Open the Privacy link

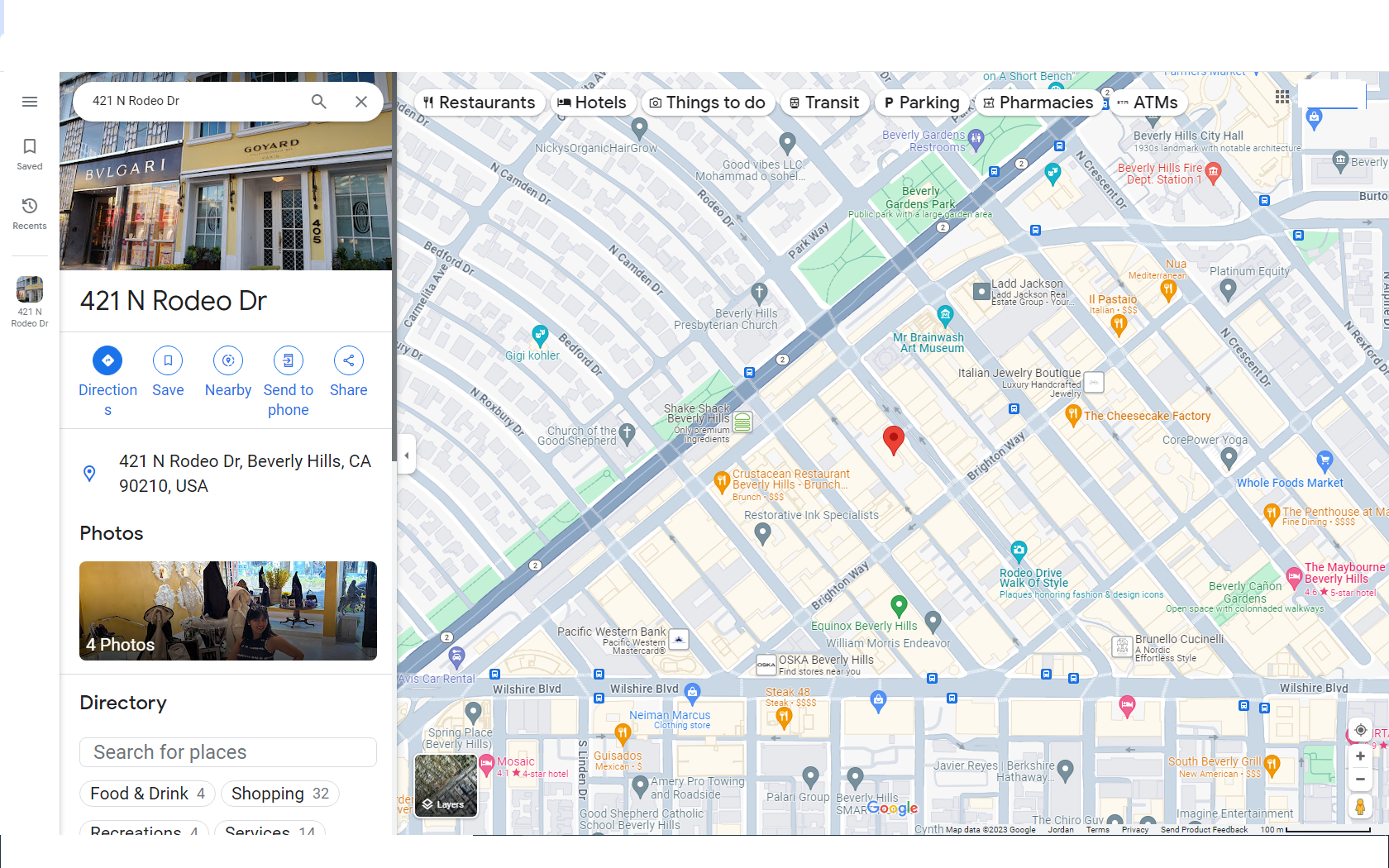(1135, 830)
